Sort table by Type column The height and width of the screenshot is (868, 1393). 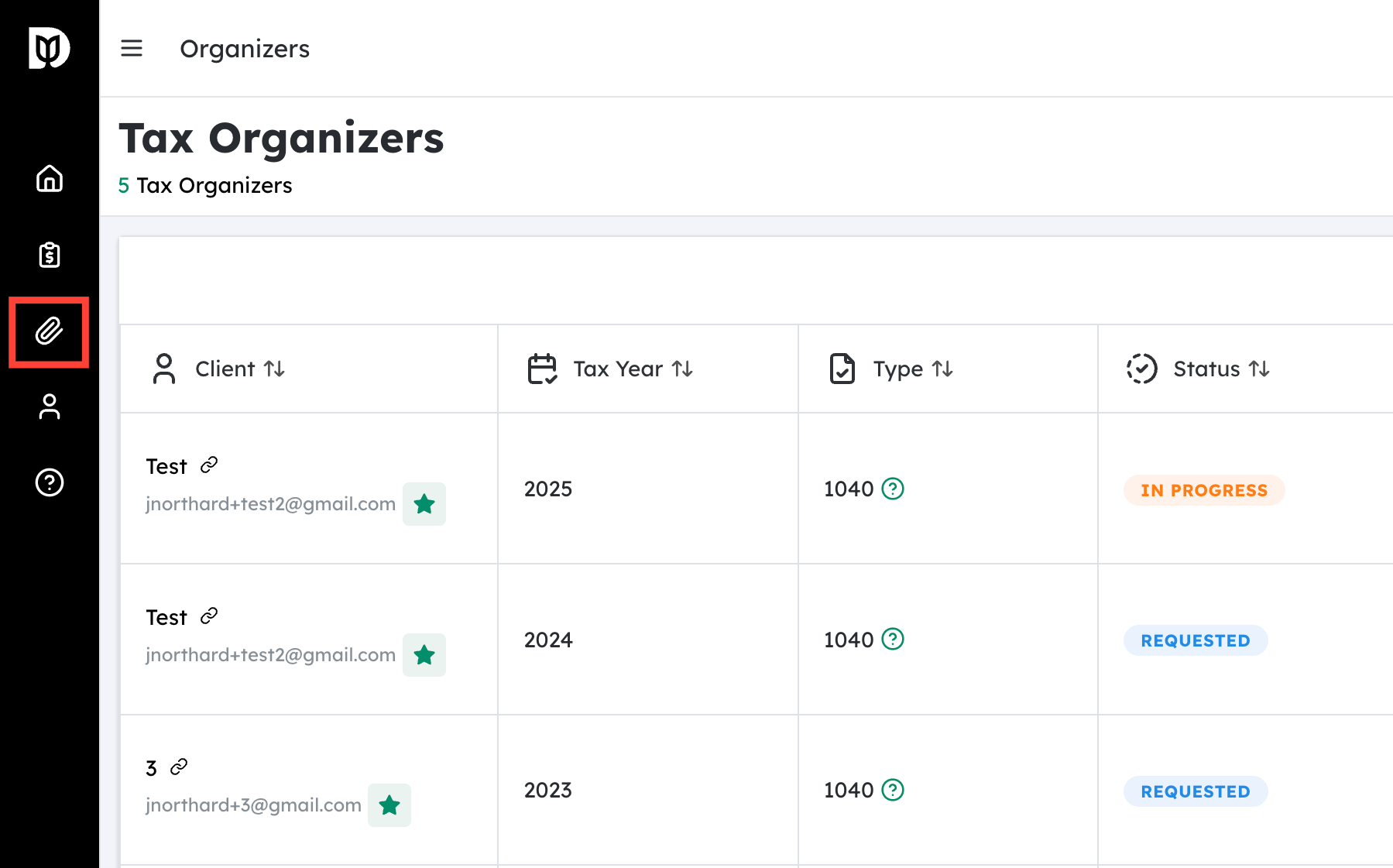(x=942, y=369)
